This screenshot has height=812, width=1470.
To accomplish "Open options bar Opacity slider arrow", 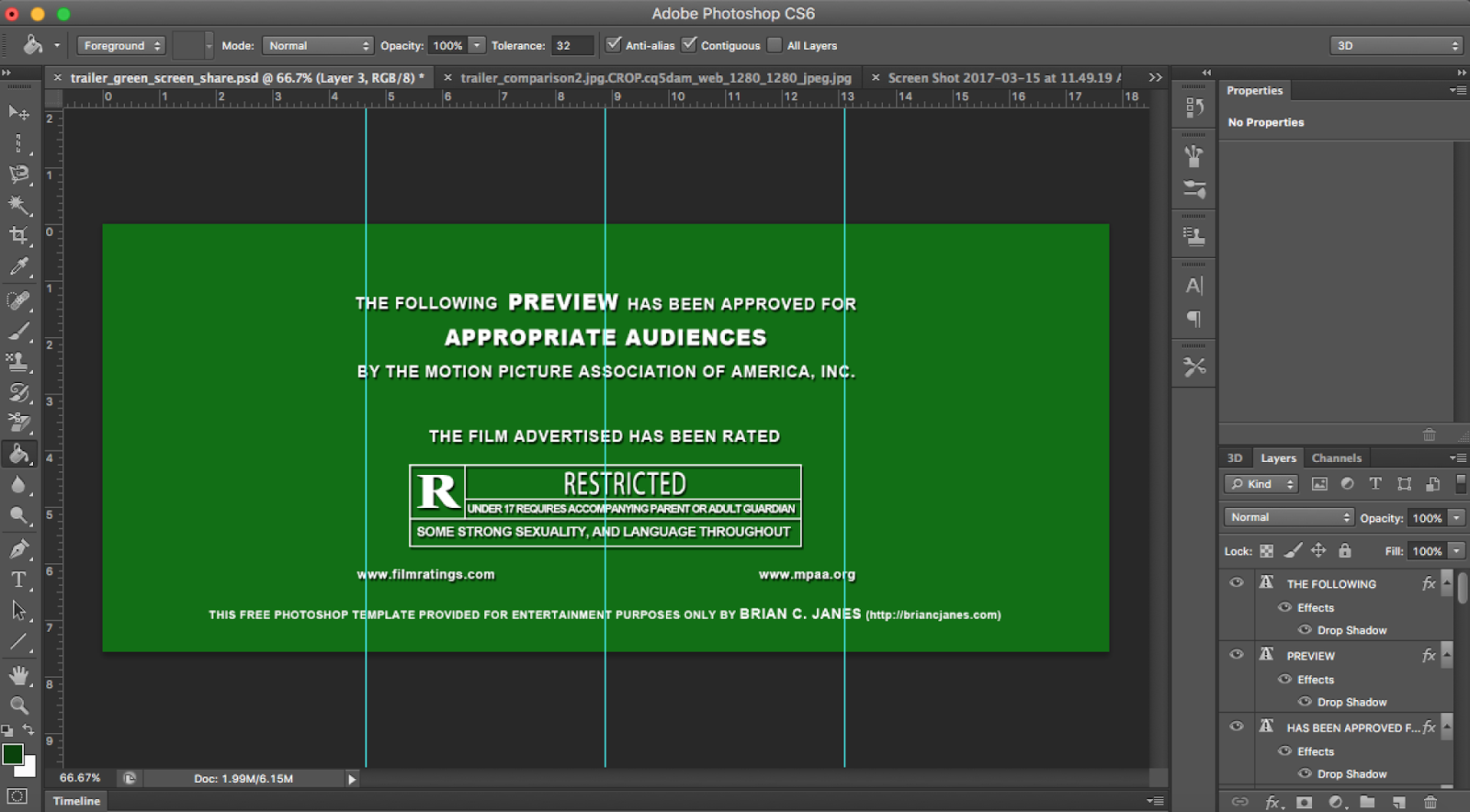I will click(477, 45).
